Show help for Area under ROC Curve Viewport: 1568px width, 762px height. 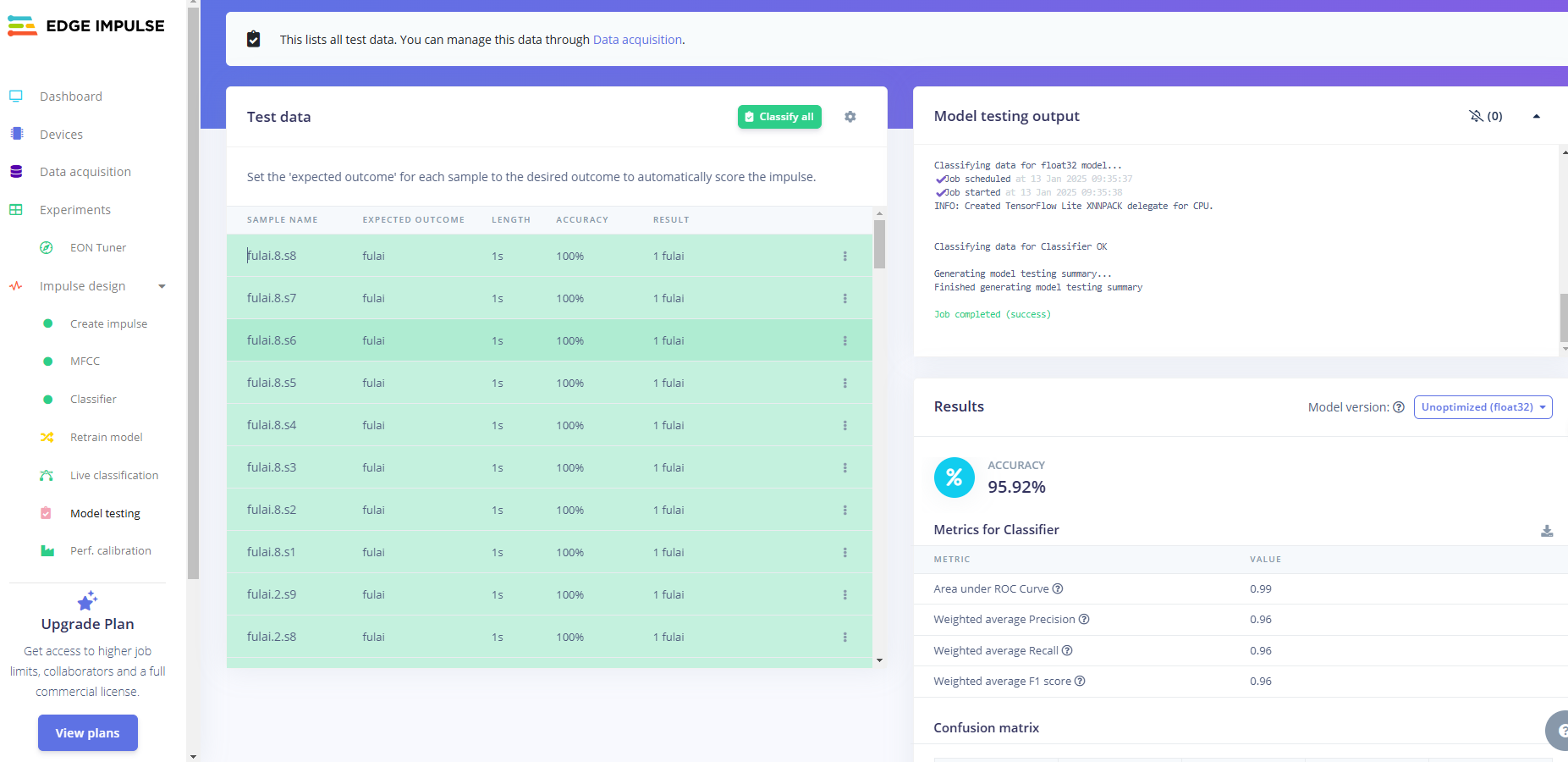click(x=1058, y=589)
